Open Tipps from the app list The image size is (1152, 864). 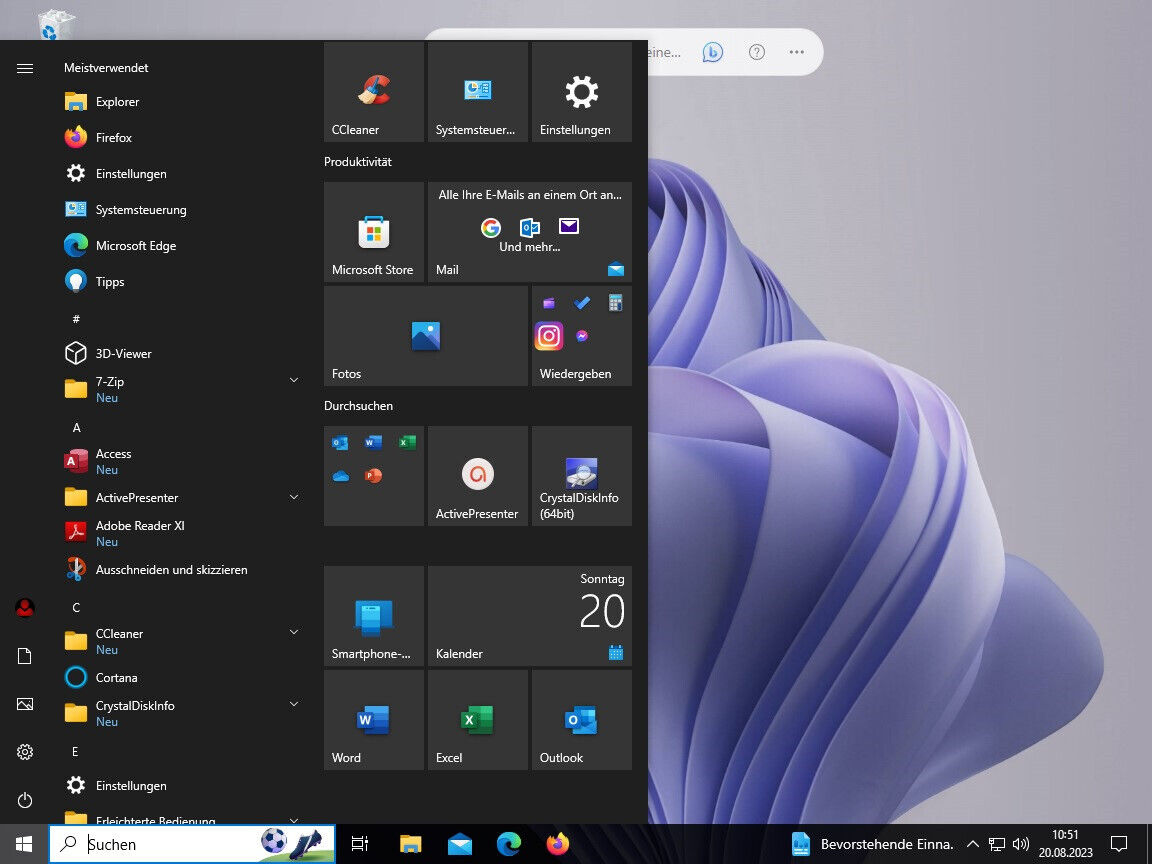coord(182,281)
